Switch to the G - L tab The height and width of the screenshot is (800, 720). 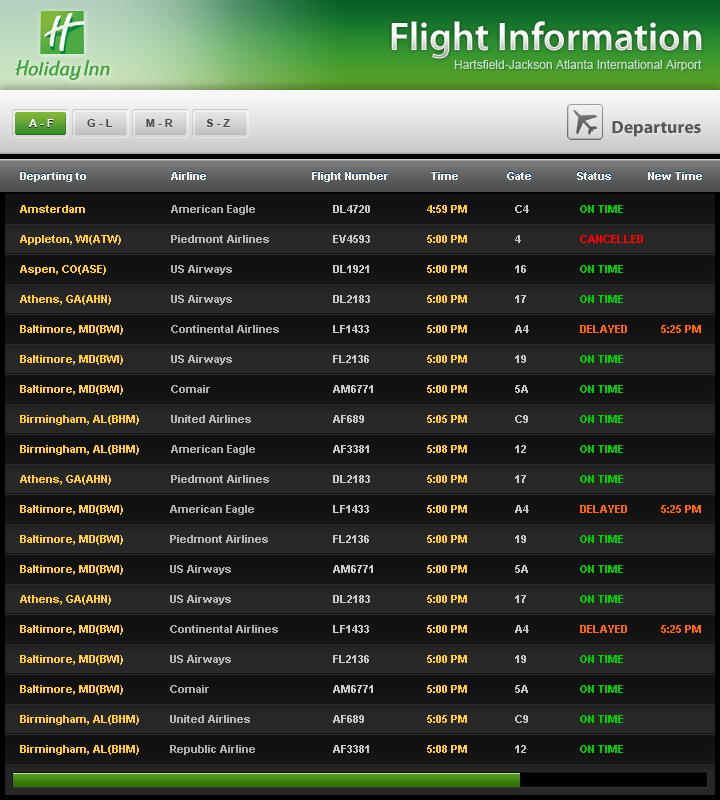point(100,123)
